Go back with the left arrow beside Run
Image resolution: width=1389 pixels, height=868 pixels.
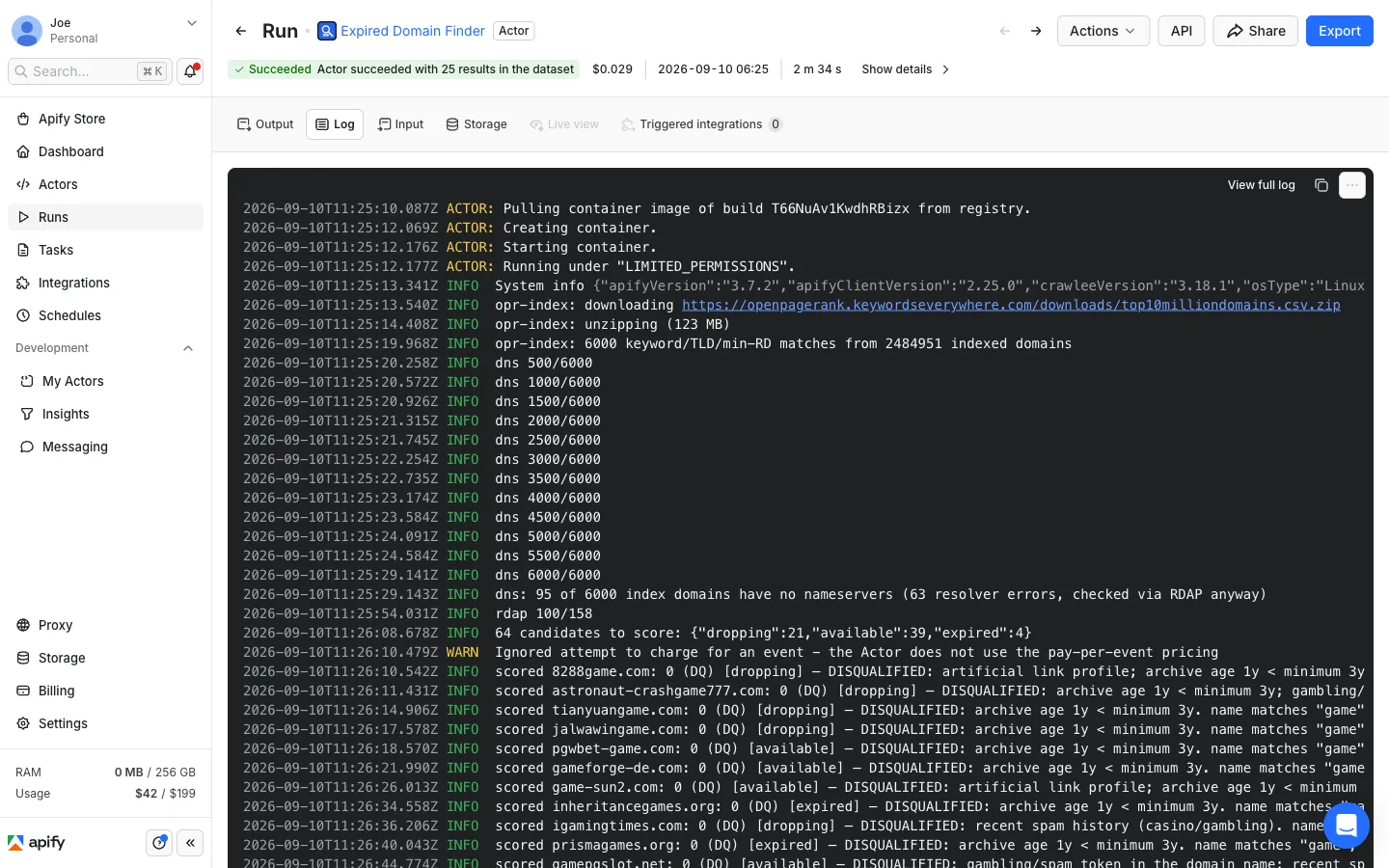241,31
